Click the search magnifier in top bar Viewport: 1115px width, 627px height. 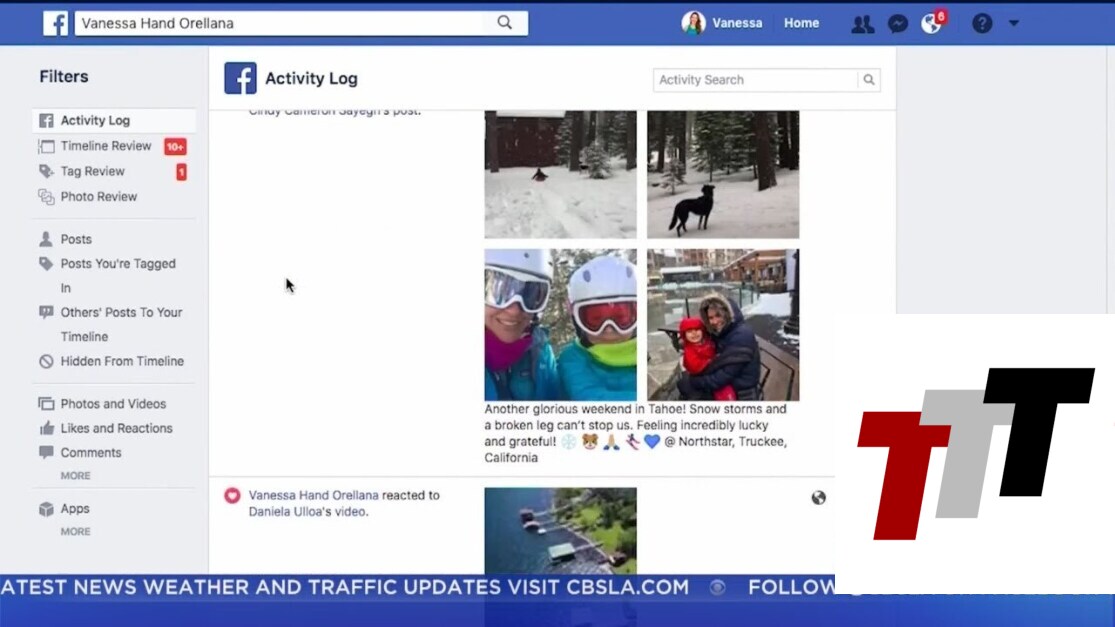click(505, 23)
